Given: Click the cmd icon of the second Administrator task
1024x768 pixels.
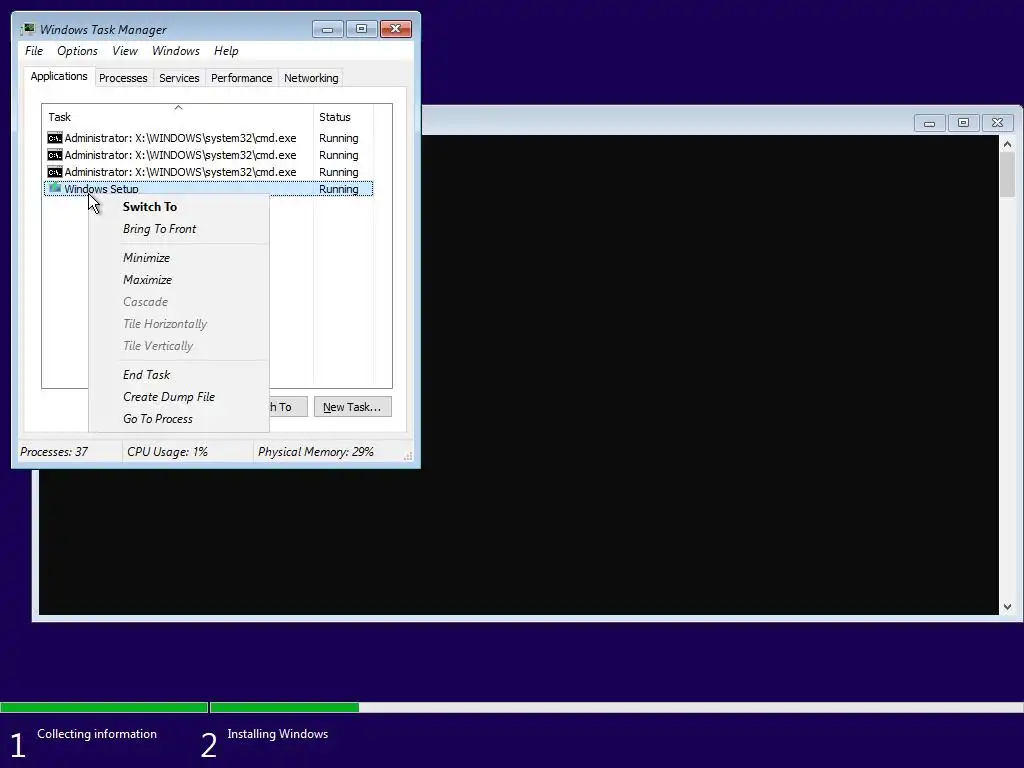Looking at the screenshot, I should [x=55, y=155].
